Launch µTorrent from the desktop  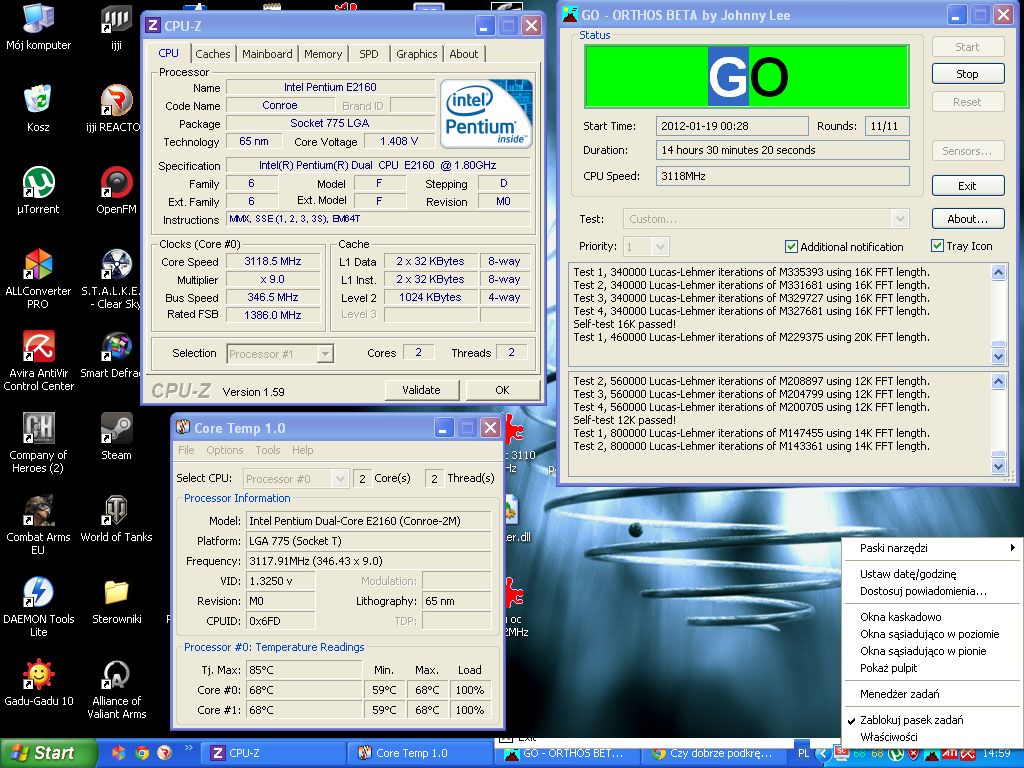tap(39, 182)
